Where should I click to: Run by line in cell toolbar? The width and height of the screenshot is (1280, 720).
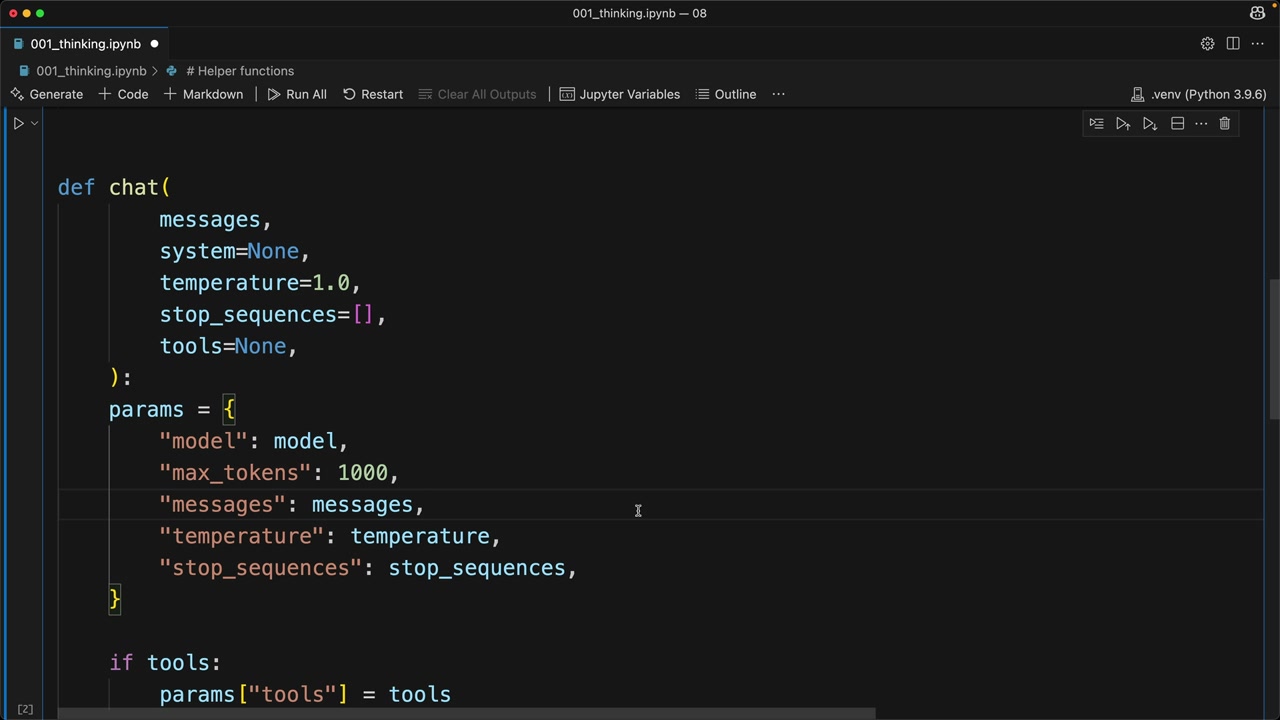1096,124
